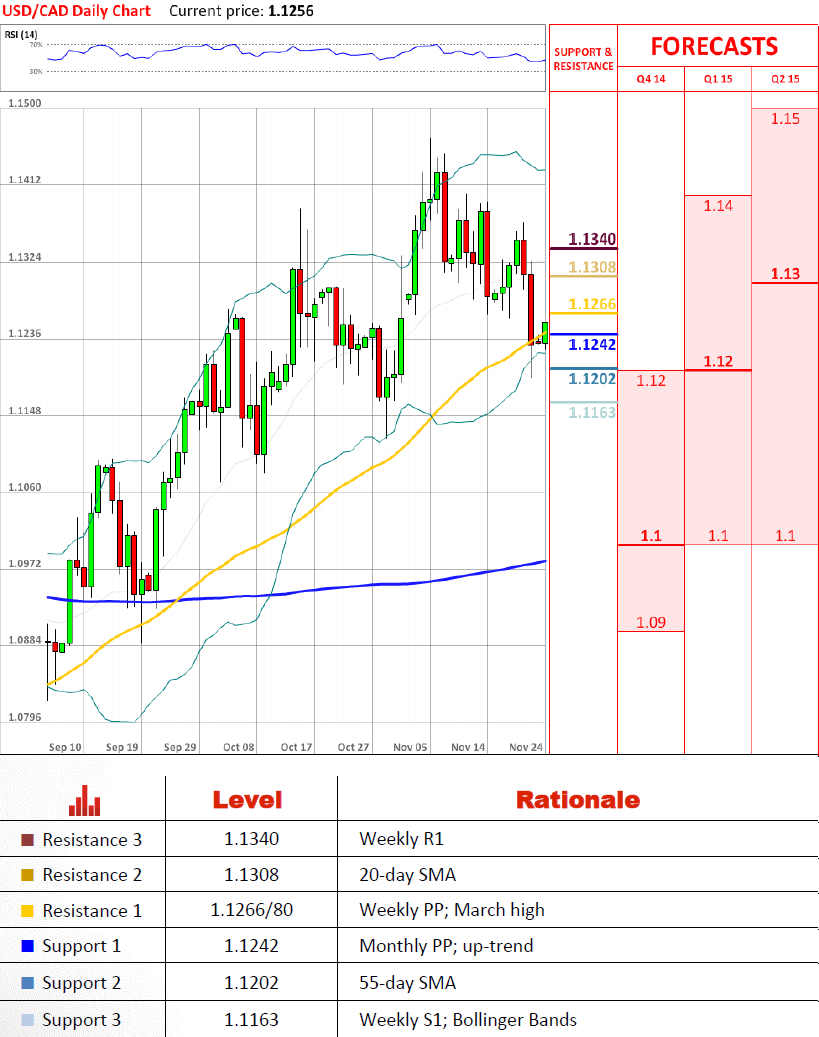Viewport: 819px width, 1037px height.
Task: Click the Support 2 steel-blue color swatch
Action: click(x=27, y=983)
